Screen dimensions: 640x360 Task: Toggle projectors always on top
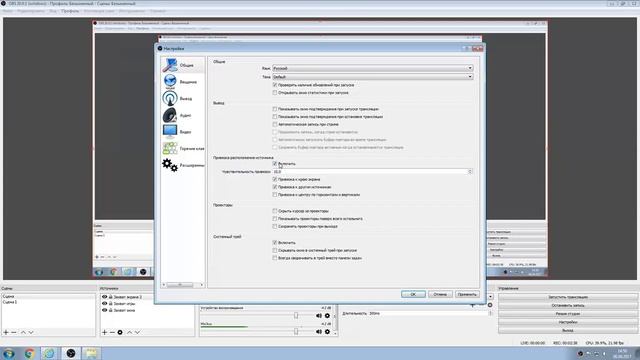coord(275,219)
